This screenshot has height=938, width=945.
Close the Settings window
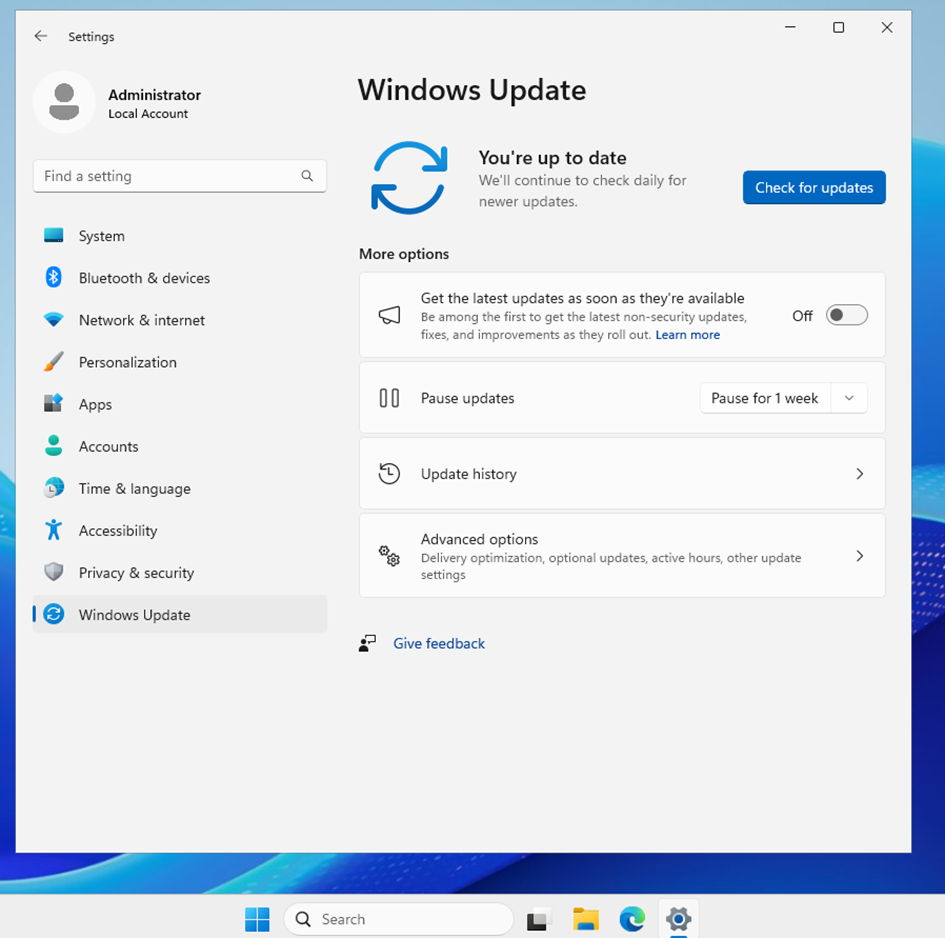(x=887, y=27)
